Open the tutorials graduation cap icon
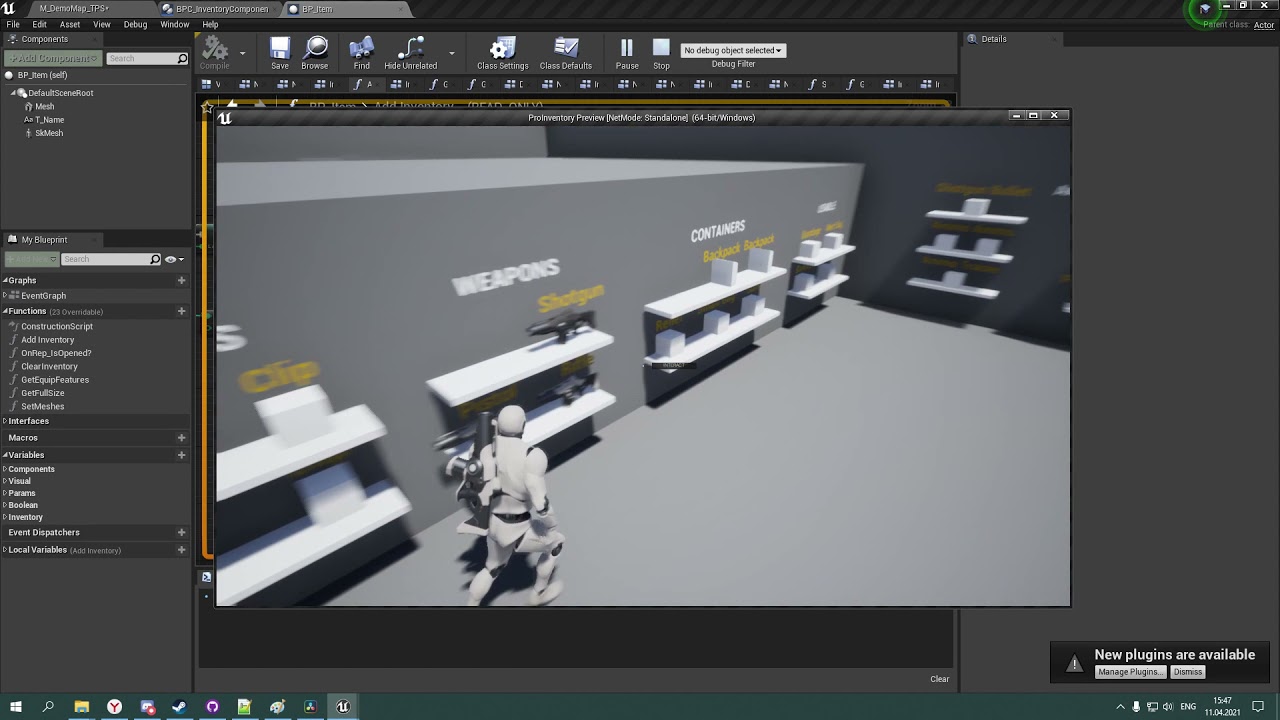The width and height of the screenshot is (1280, 720). pos(1205,9)
